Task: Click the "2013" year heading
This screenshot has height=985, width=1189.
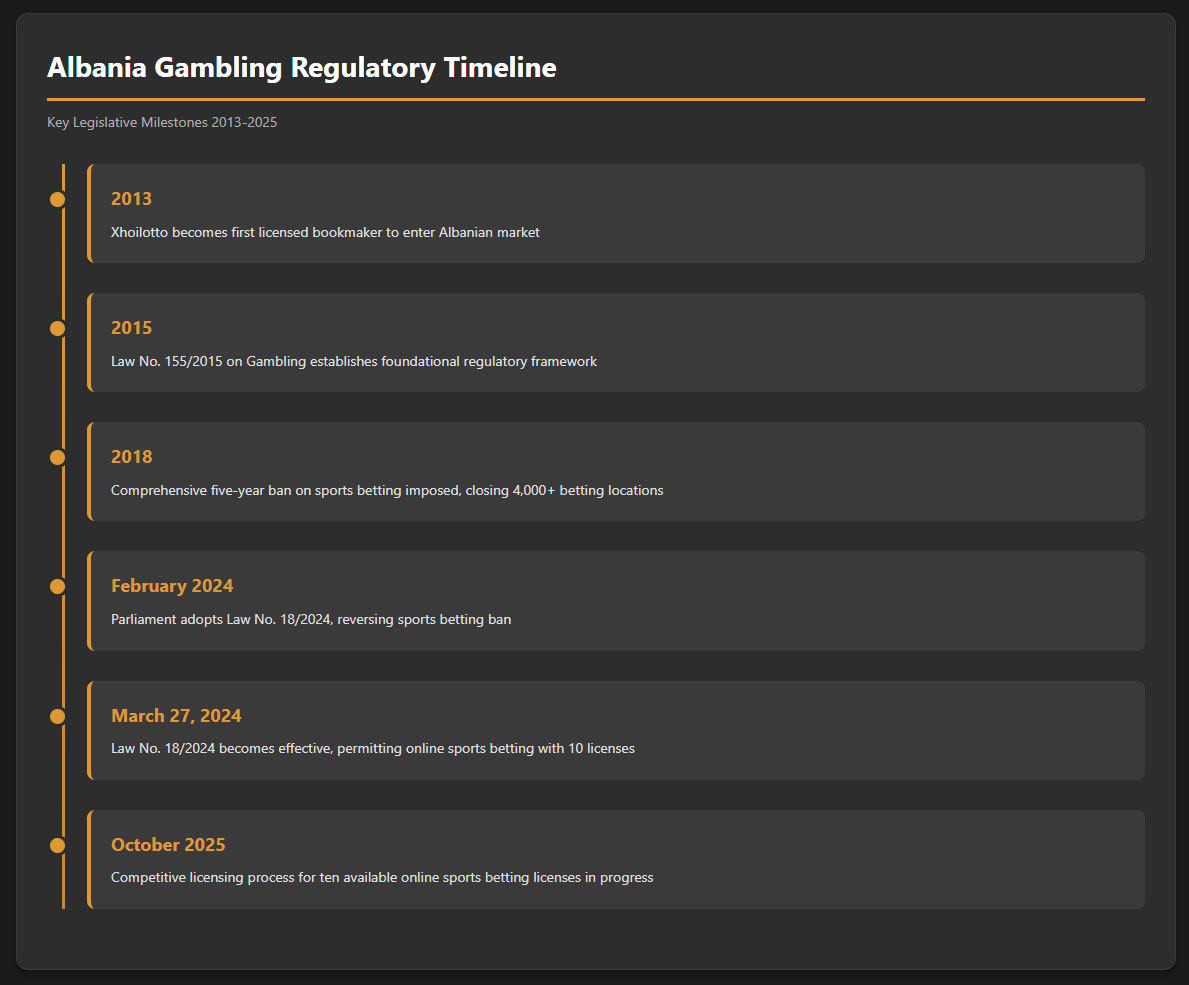Action: pos(131,199)
